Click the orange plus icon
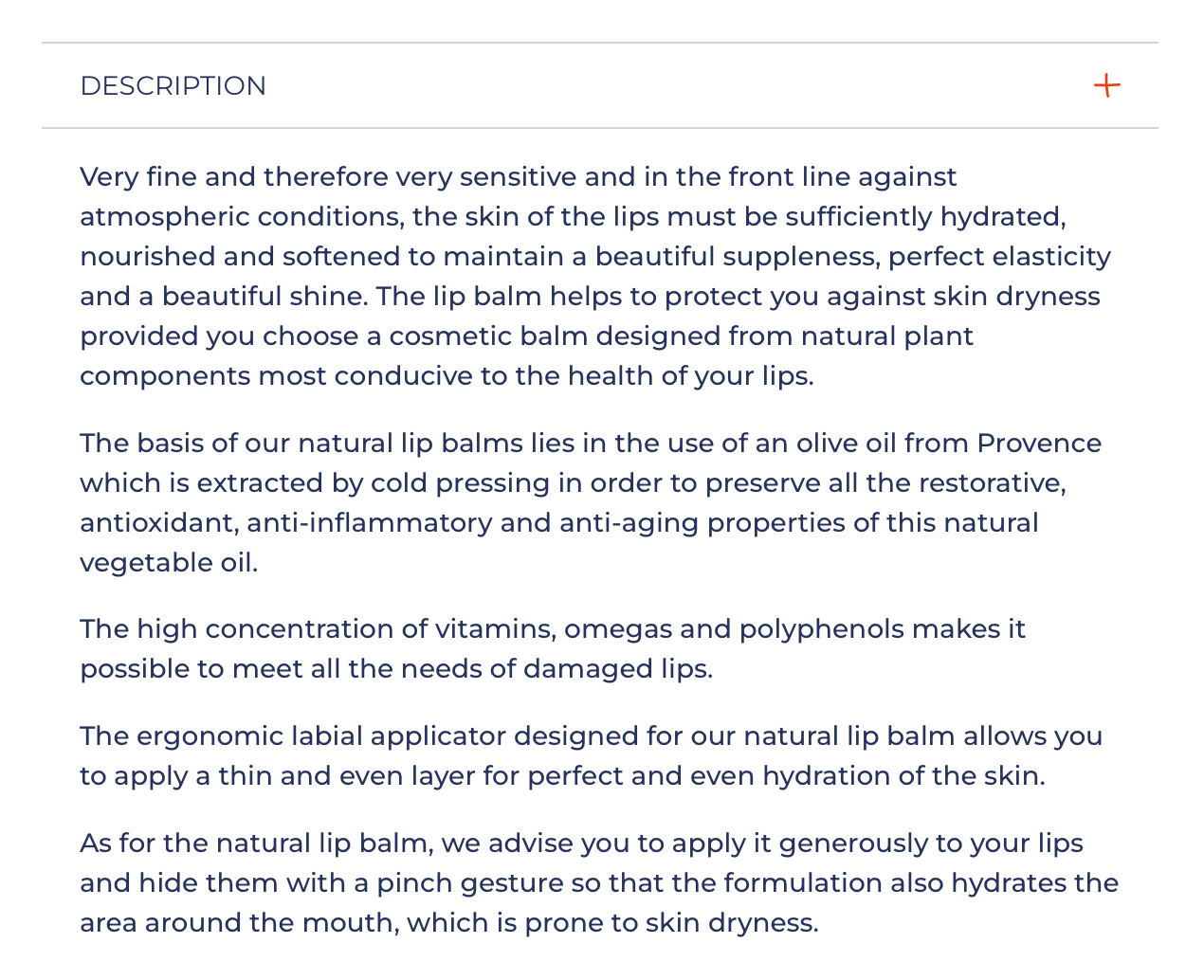 click(1106, 86)
